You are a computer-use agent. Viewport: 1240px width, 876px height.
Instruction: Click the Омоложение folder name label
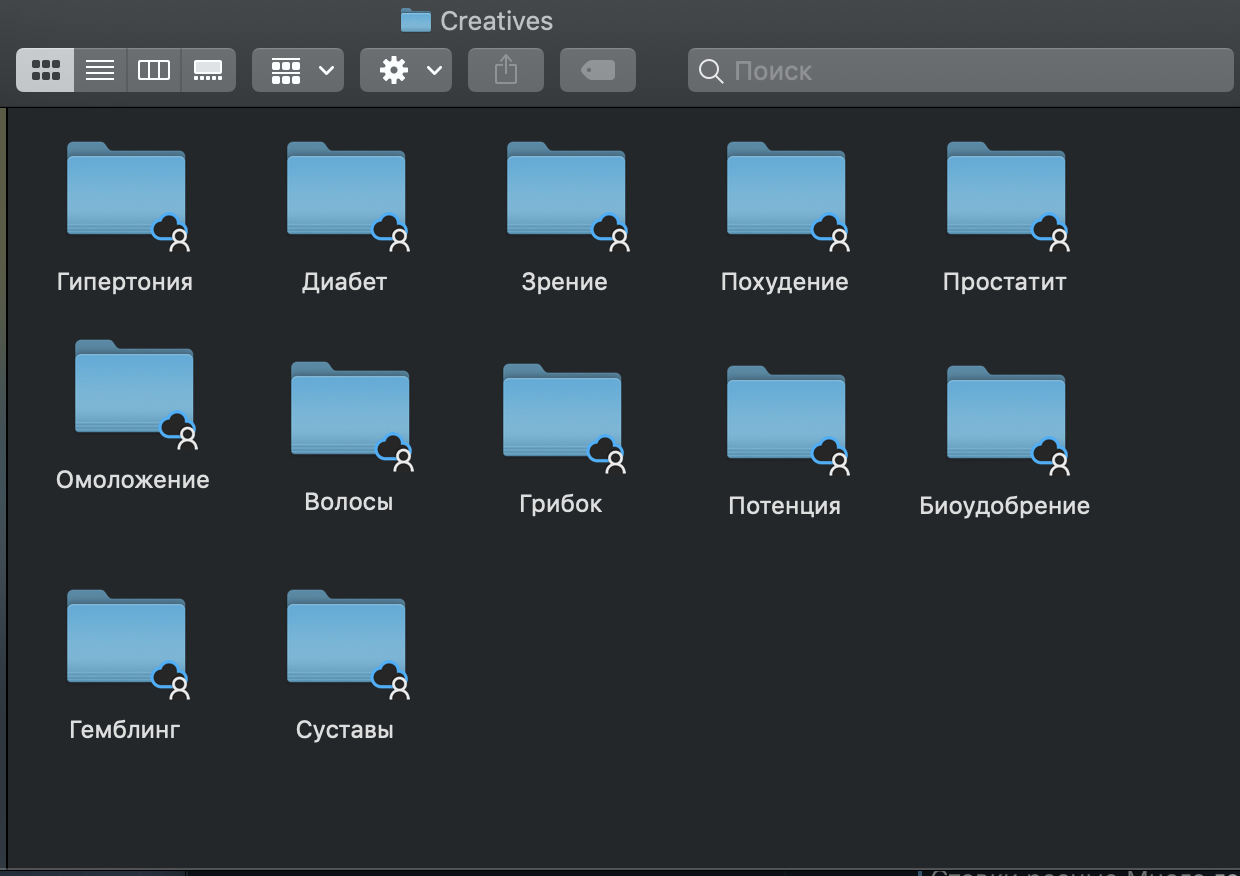[133, 480]
